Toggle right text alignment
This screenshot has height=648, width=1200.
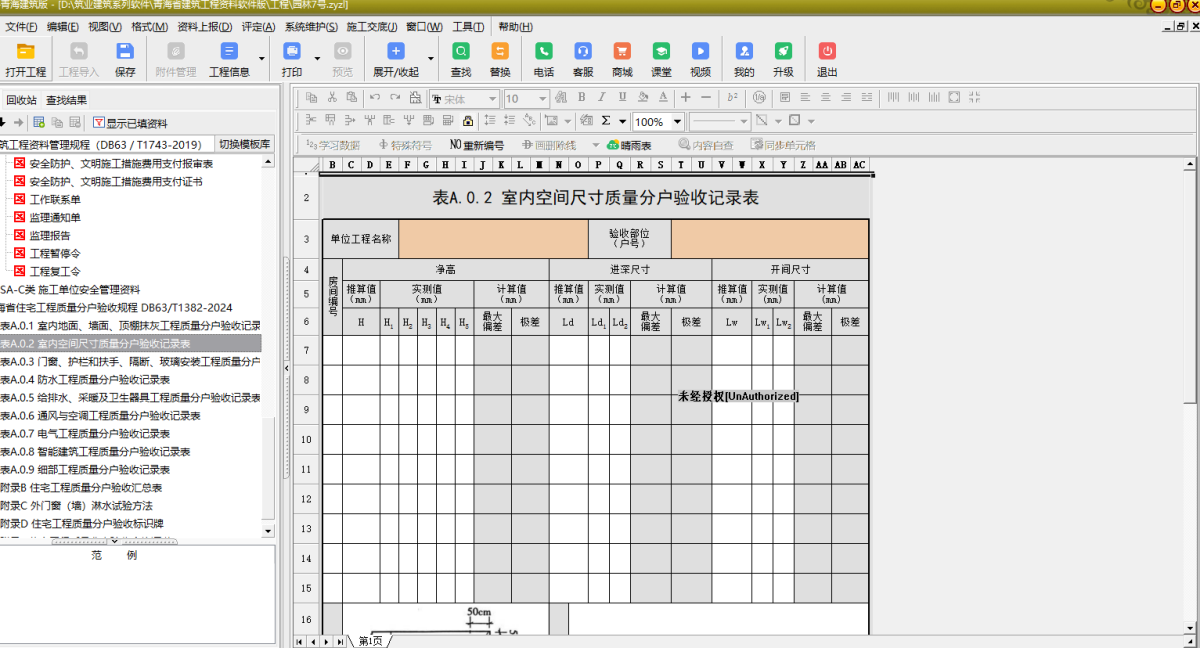pos(847,97)
